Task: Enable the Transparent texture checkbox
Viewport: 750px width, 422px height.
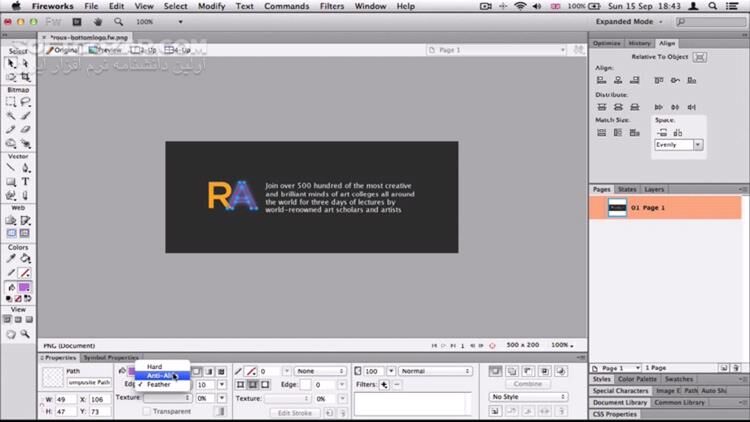Action: (x=147, y=411)
